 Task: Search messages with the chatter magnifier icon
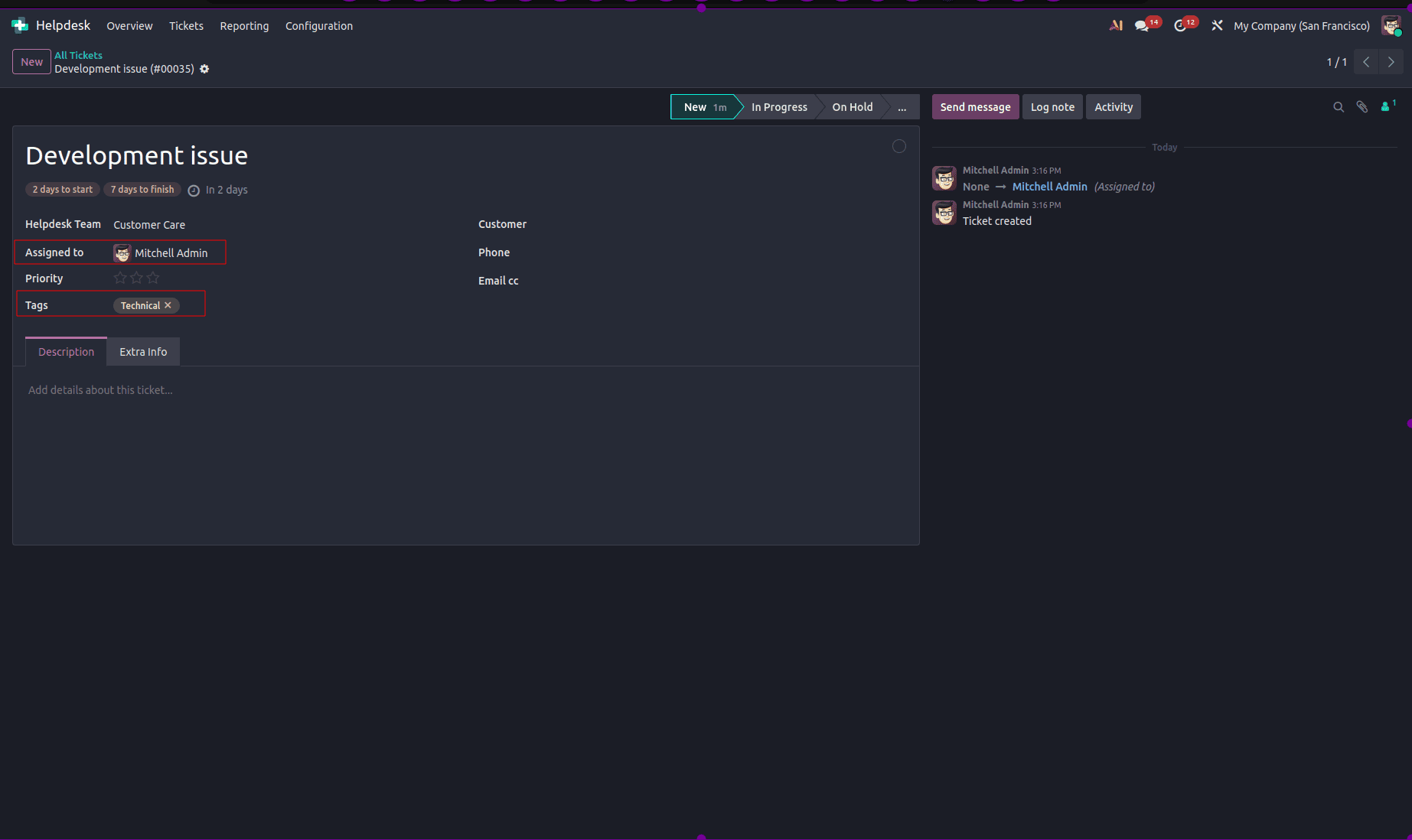(x=1339, y=107)
